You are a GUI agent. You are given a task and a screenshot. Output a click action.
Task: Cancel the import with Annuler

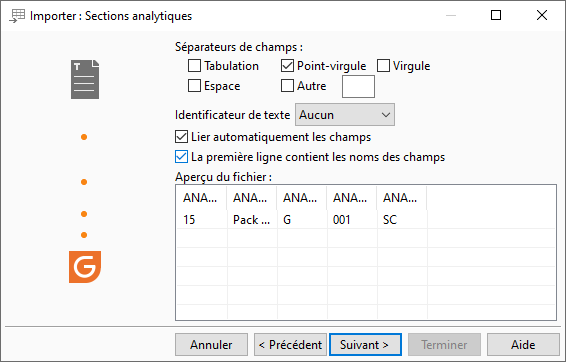pyautogui.click(x=212, y=345)
